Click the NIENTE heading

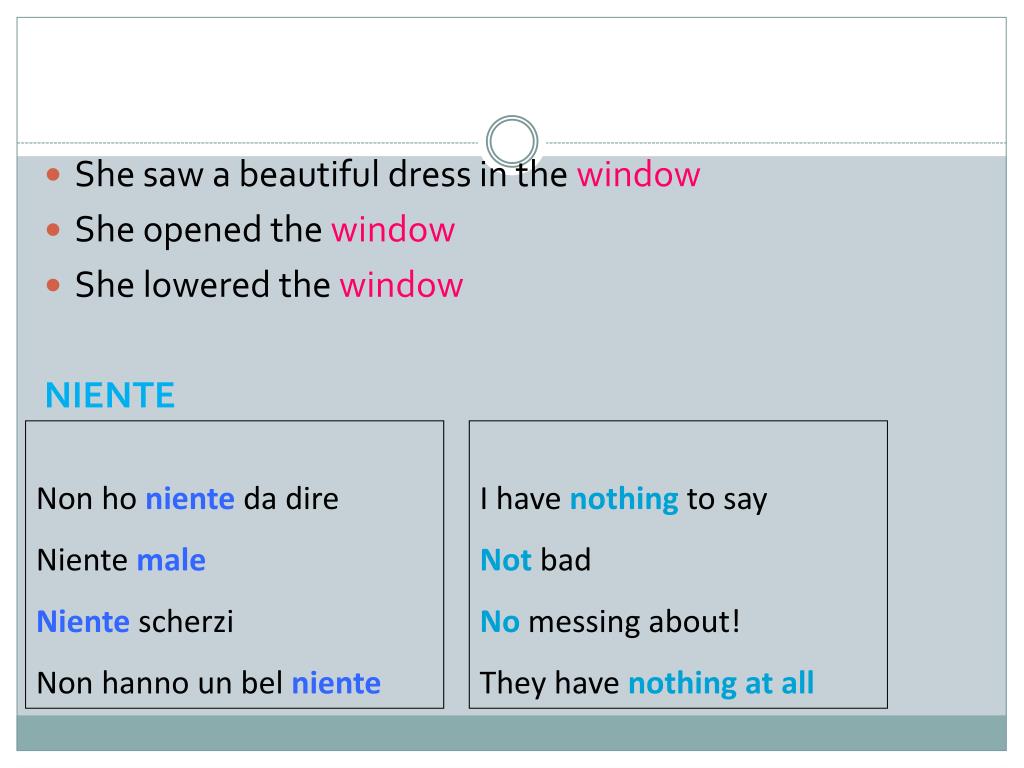click(110, 395)
